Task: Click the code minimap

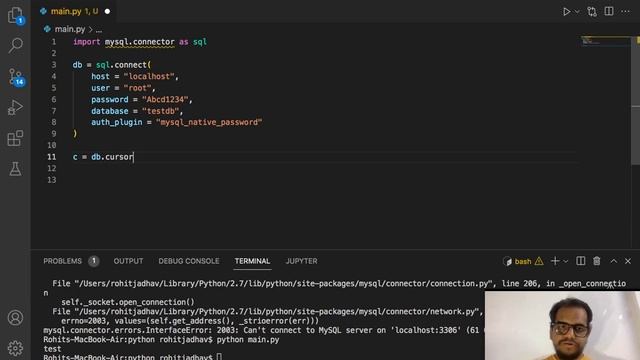Action: [x=606, y=41]
